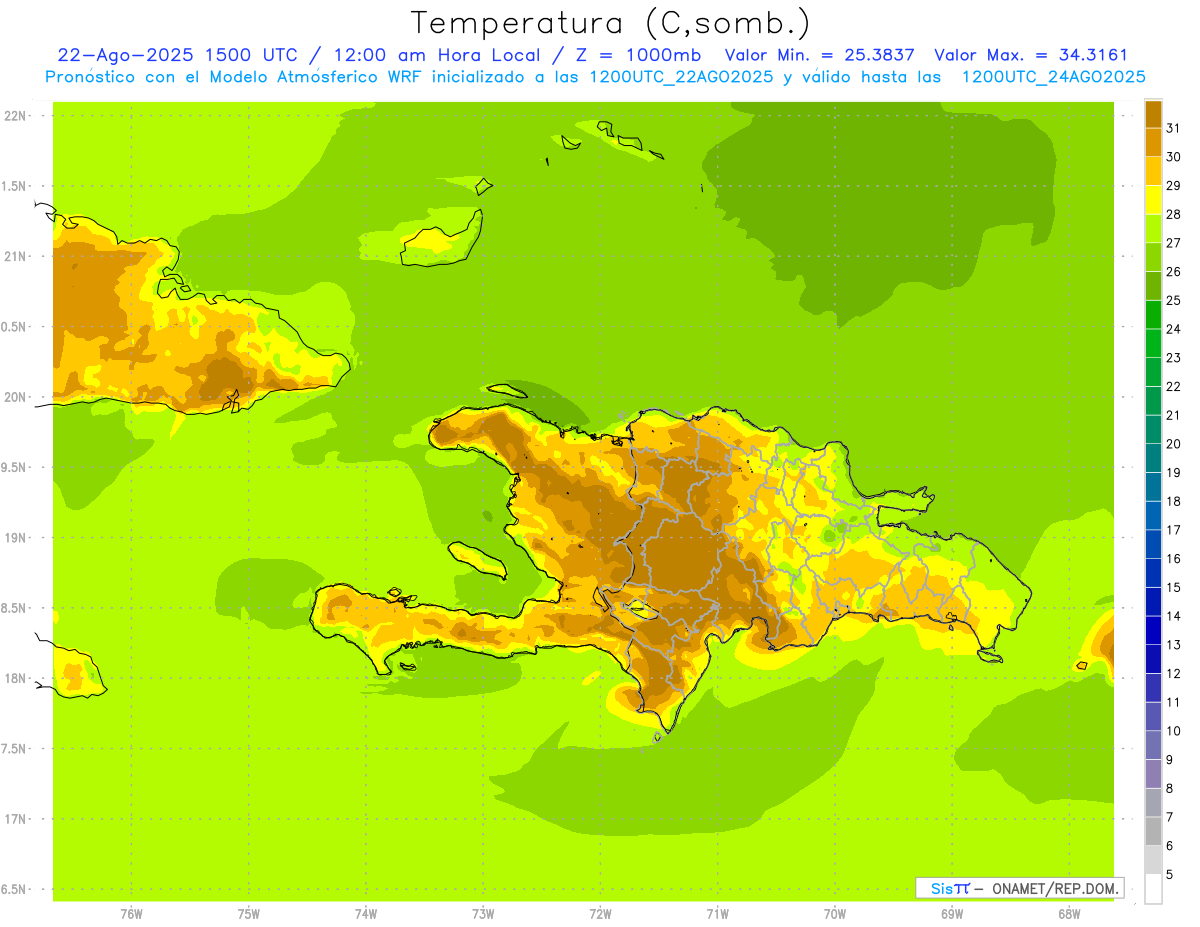
Task: Click latitude label '7.5N'
Action: pos(14,749)
